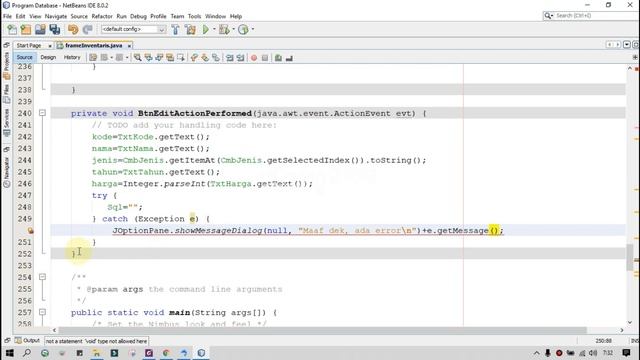Switch to History view
This screenshot has height=360, width=640.
(x=72, y=58)
